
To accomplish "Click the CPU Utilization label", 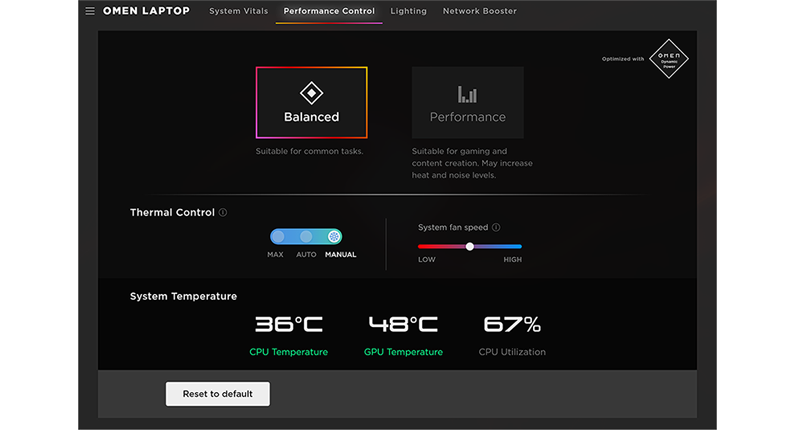I will (512, 352).
